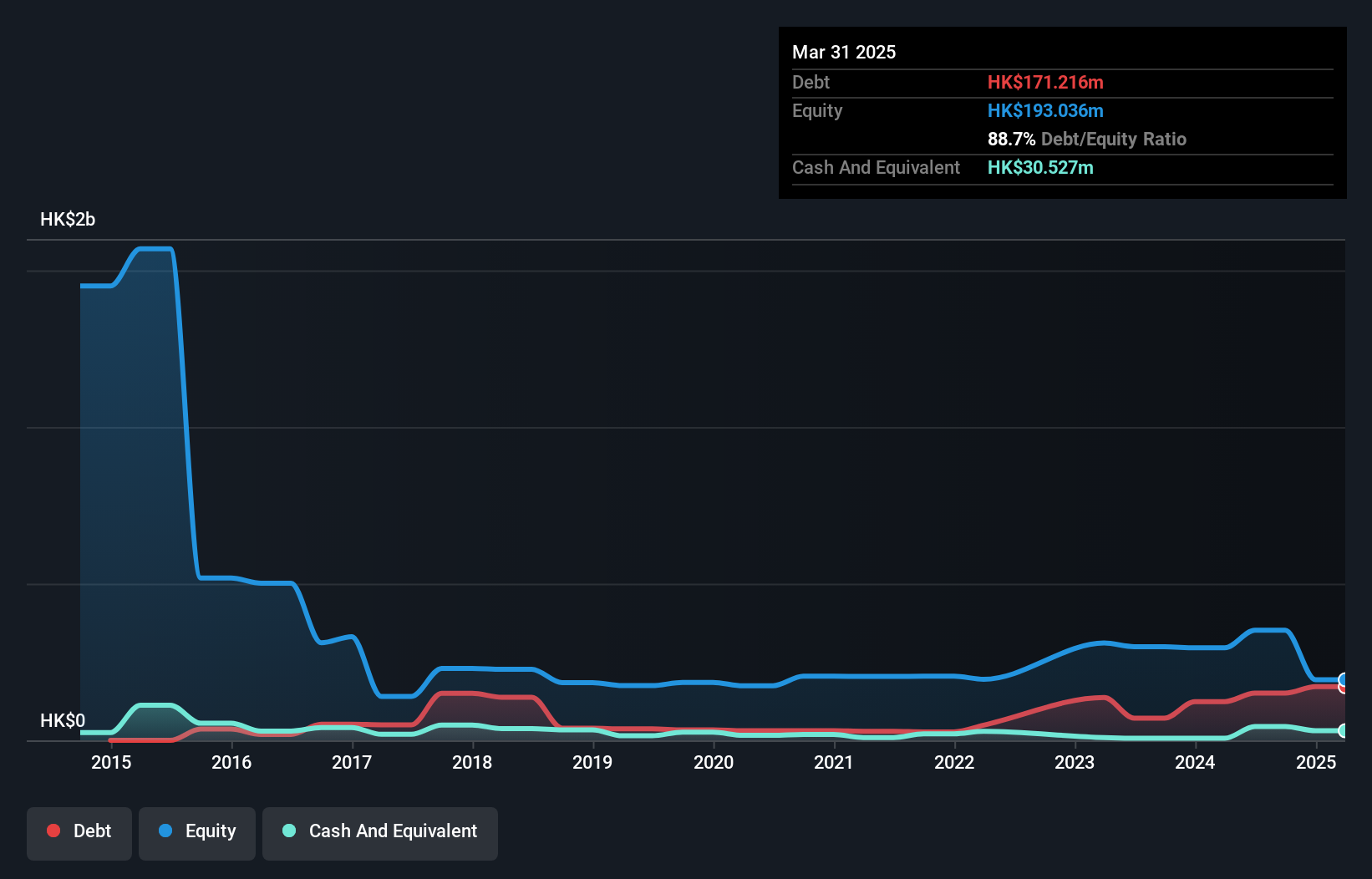Expand the Mar 31 2025 tooltip header

click(x=844, y=52)
